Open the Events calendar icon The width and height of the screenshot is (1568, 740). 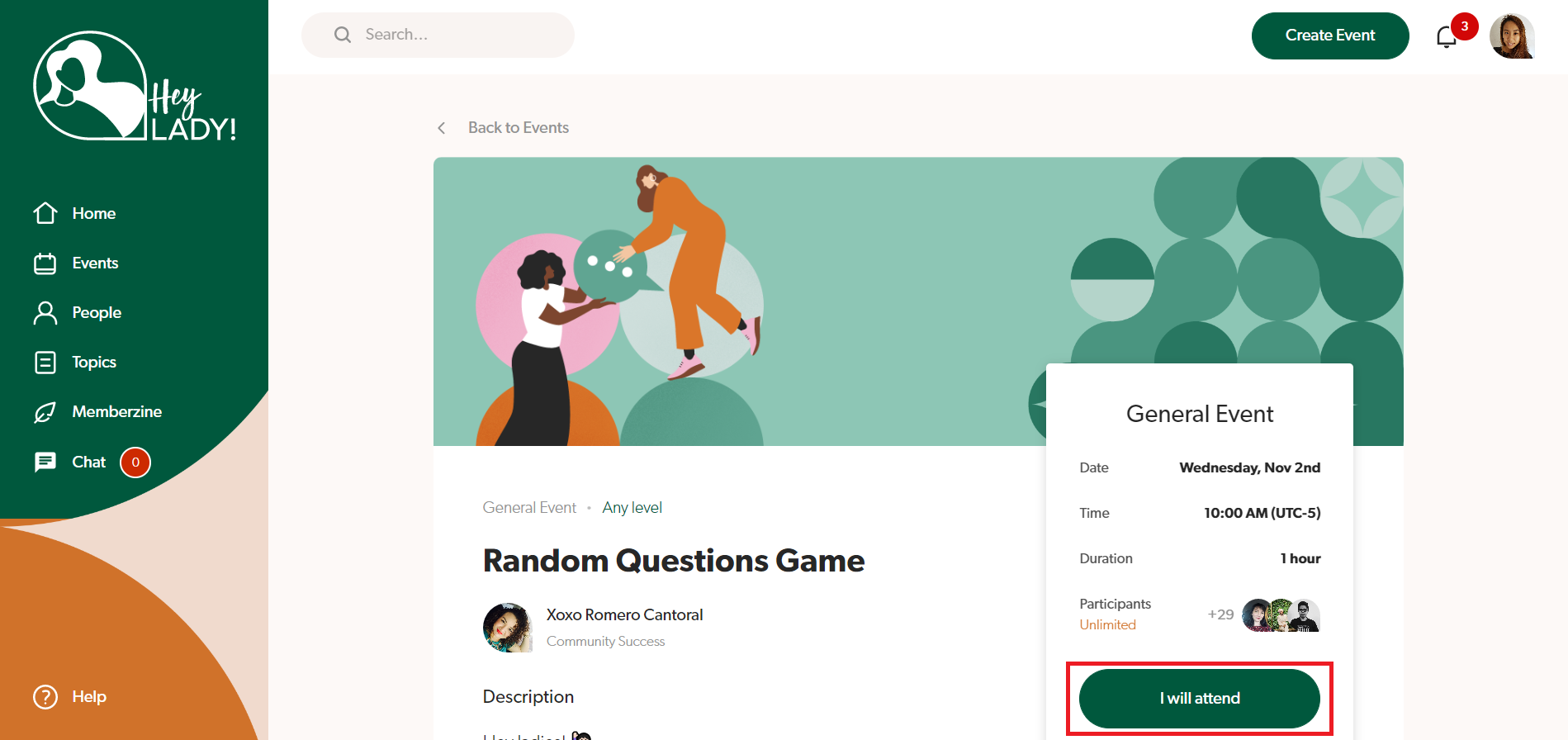45,263
